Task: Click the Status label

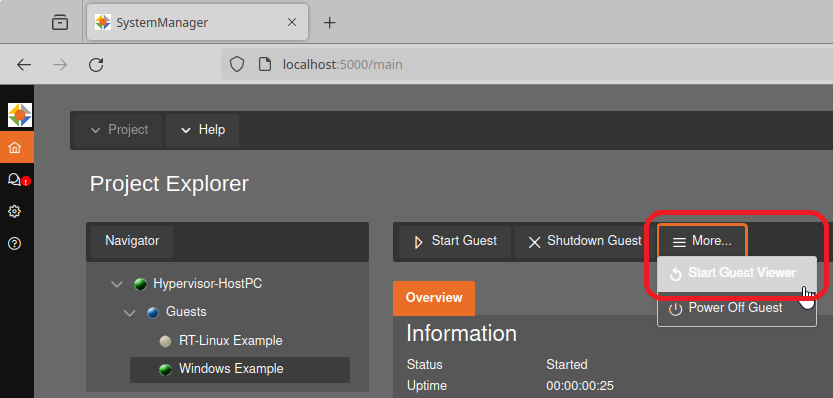Action: coord(424,365)
